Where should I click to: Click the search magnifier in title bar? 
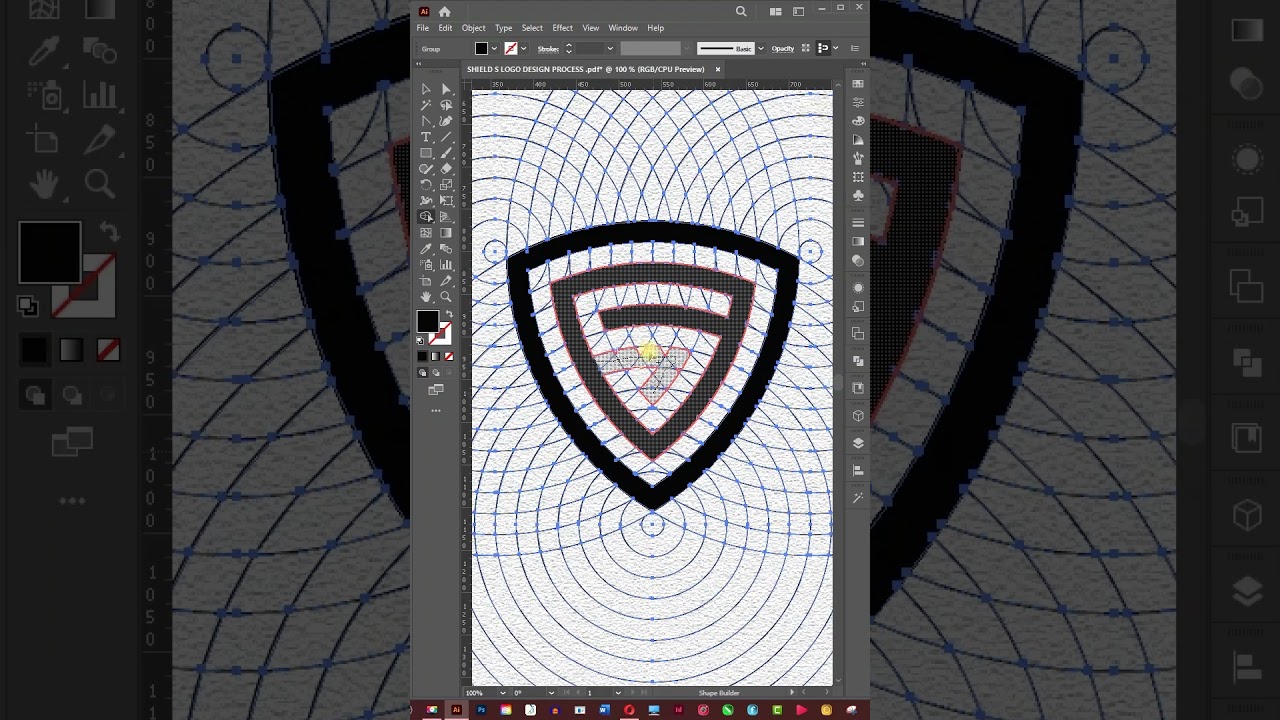pos(741,11)
